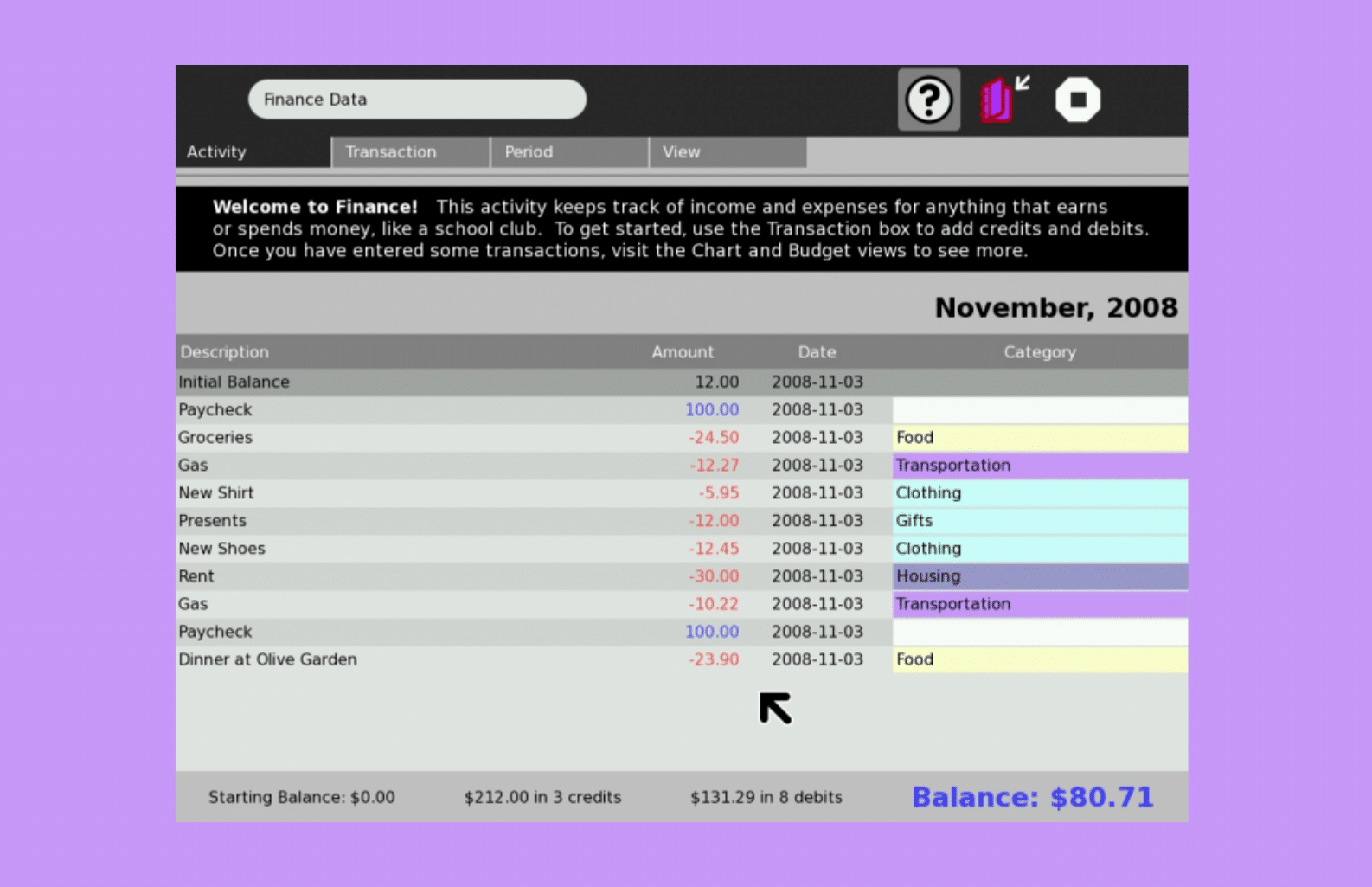Select the Rent transaction description
The height and width of the screenshot is (887, 1372).
196,575
